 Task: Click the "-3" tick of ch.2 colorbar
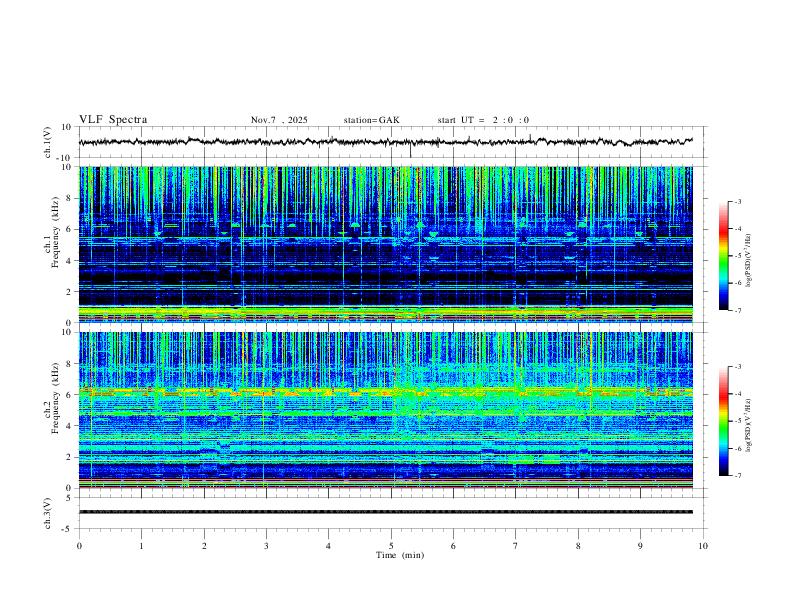[737, 367]
